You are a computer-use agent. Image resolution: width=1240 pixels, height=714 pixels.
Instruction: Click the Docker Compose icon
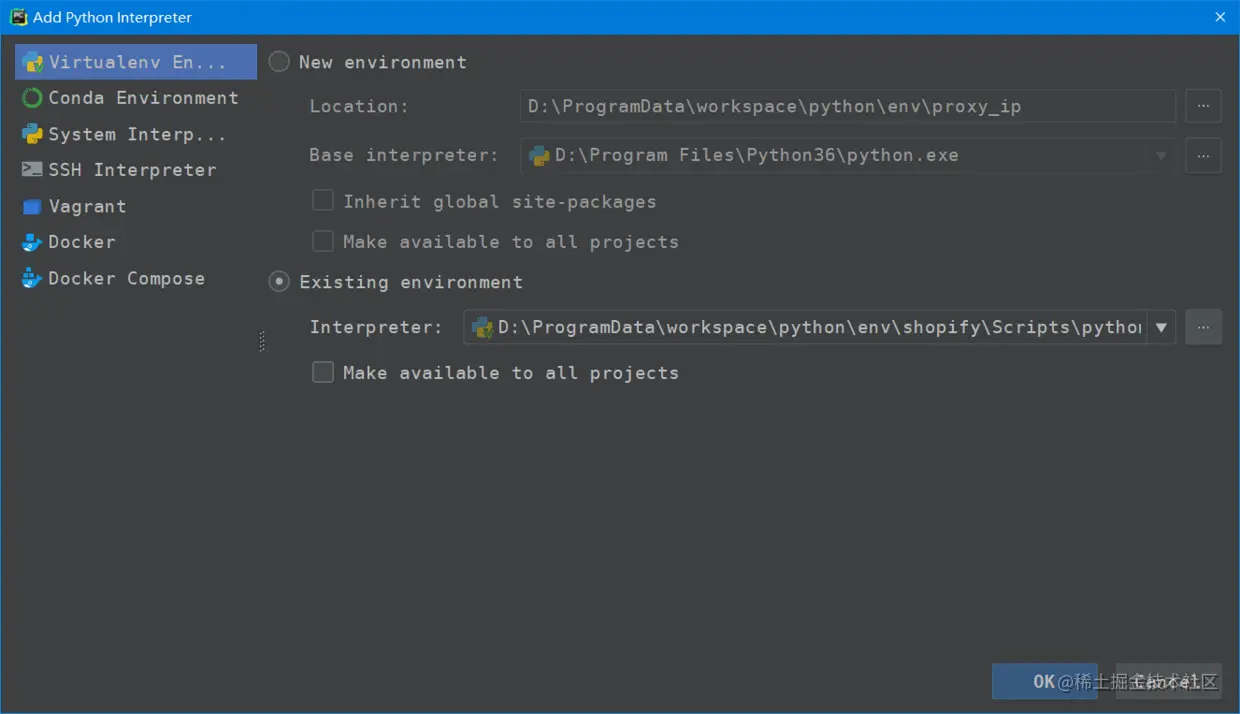pos(32,278)
